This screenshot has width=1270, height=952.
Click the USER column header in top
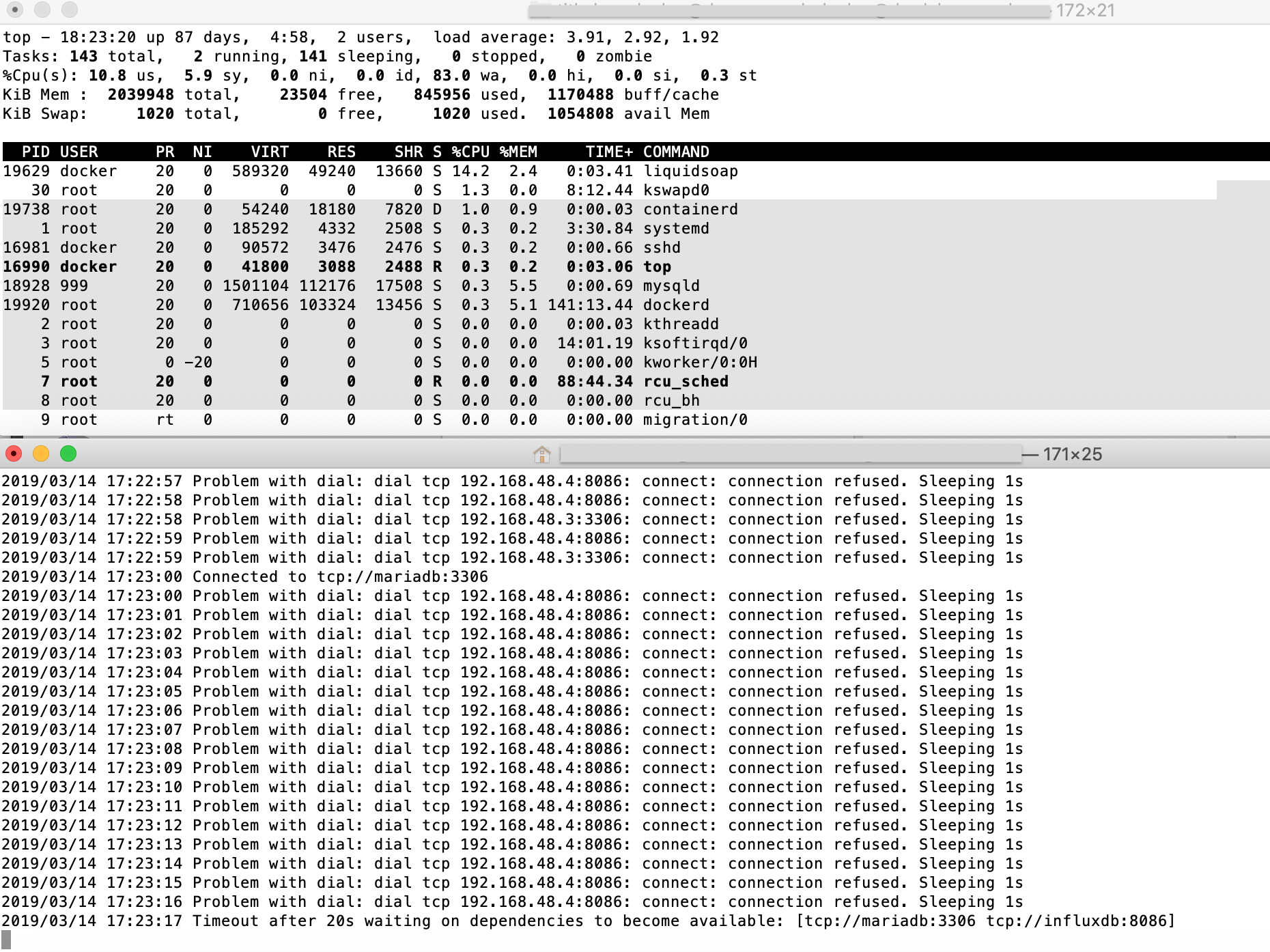(79, 152)
